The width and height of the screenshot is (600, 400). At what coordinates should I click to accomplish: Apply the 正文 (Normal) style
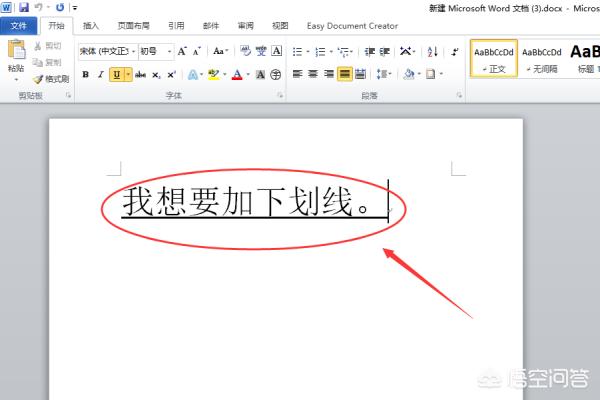coord(494,59)
